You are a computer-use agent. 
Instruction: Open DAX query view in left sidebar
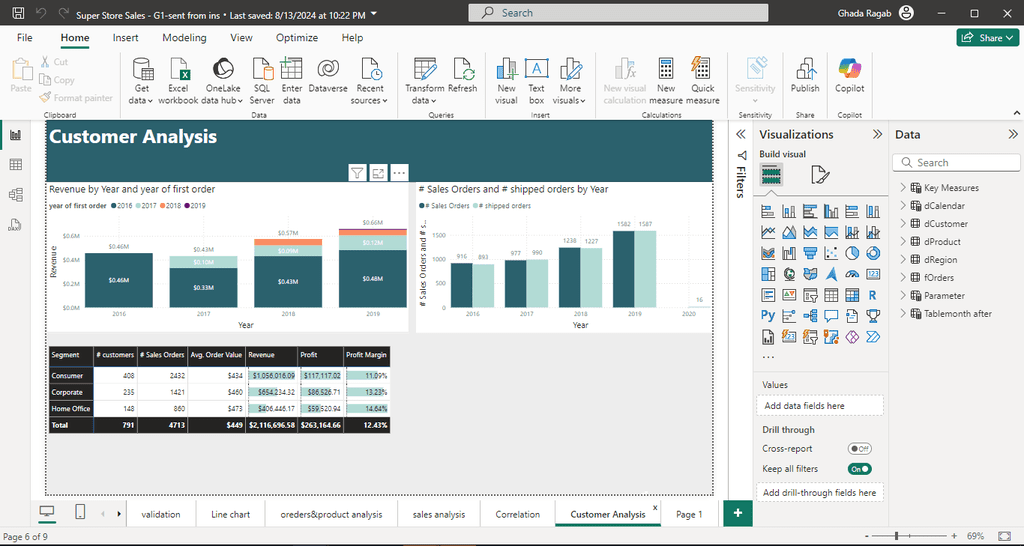point(16,225)
